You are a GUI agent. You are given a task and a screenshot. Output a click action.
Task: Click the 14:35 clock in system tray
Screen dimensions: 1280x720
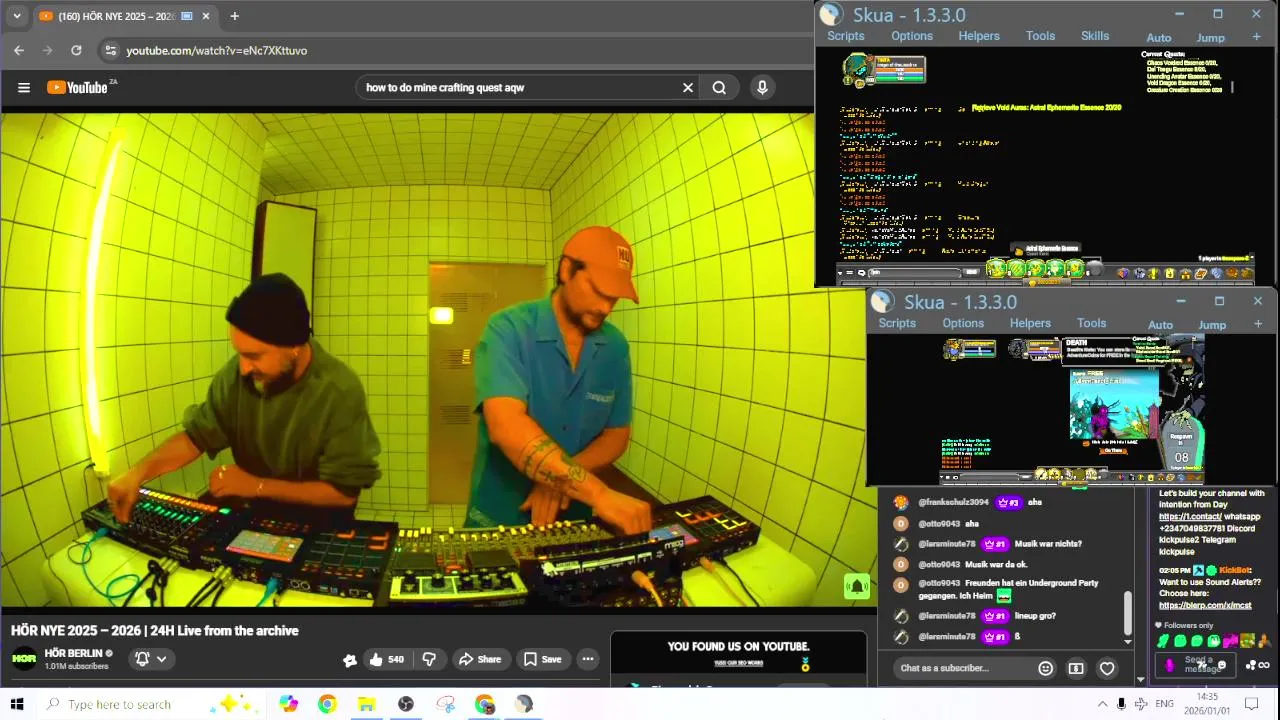[1207, 697]
